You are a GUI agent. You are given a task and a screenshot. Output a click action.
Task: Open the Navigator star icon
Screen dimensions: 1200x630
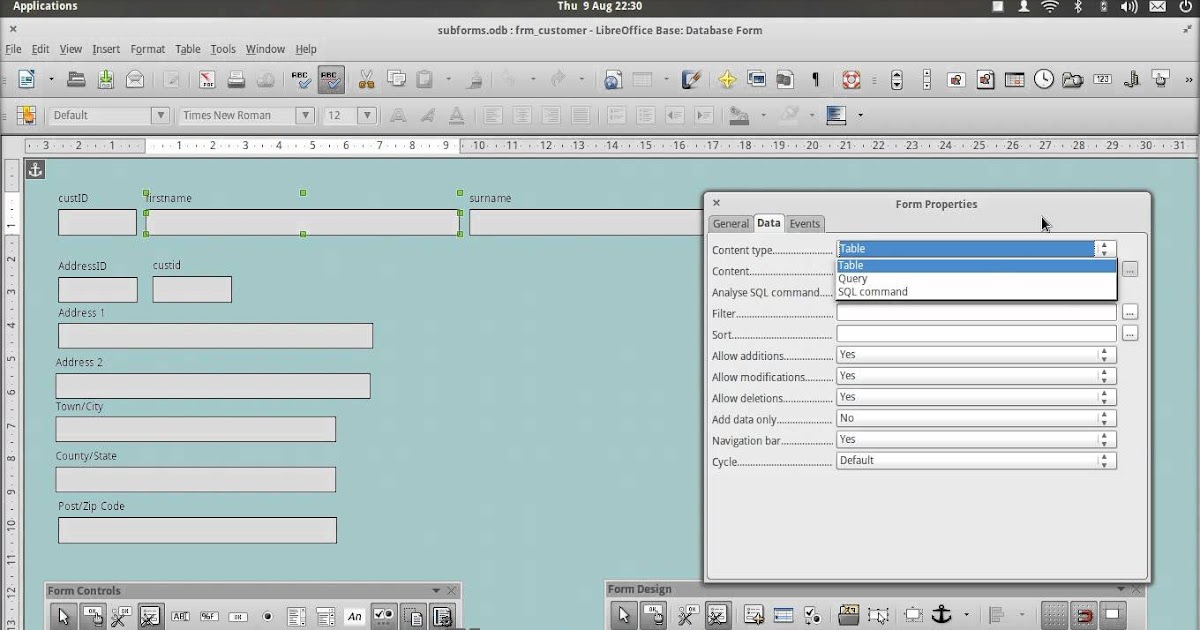(x=727, y=80)
